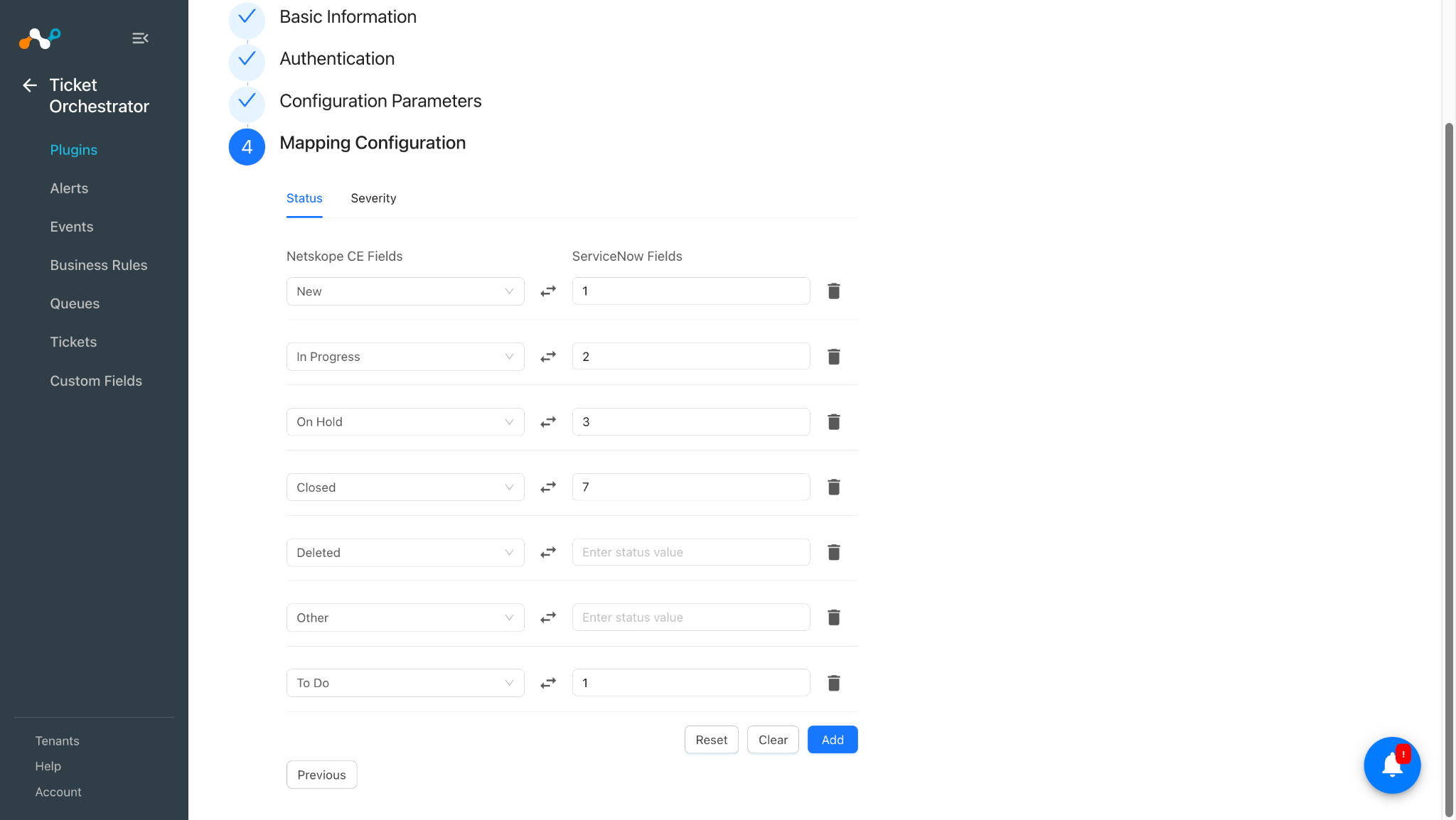Click the swap arrows icon on the On Hold row

tap(548, 422)
